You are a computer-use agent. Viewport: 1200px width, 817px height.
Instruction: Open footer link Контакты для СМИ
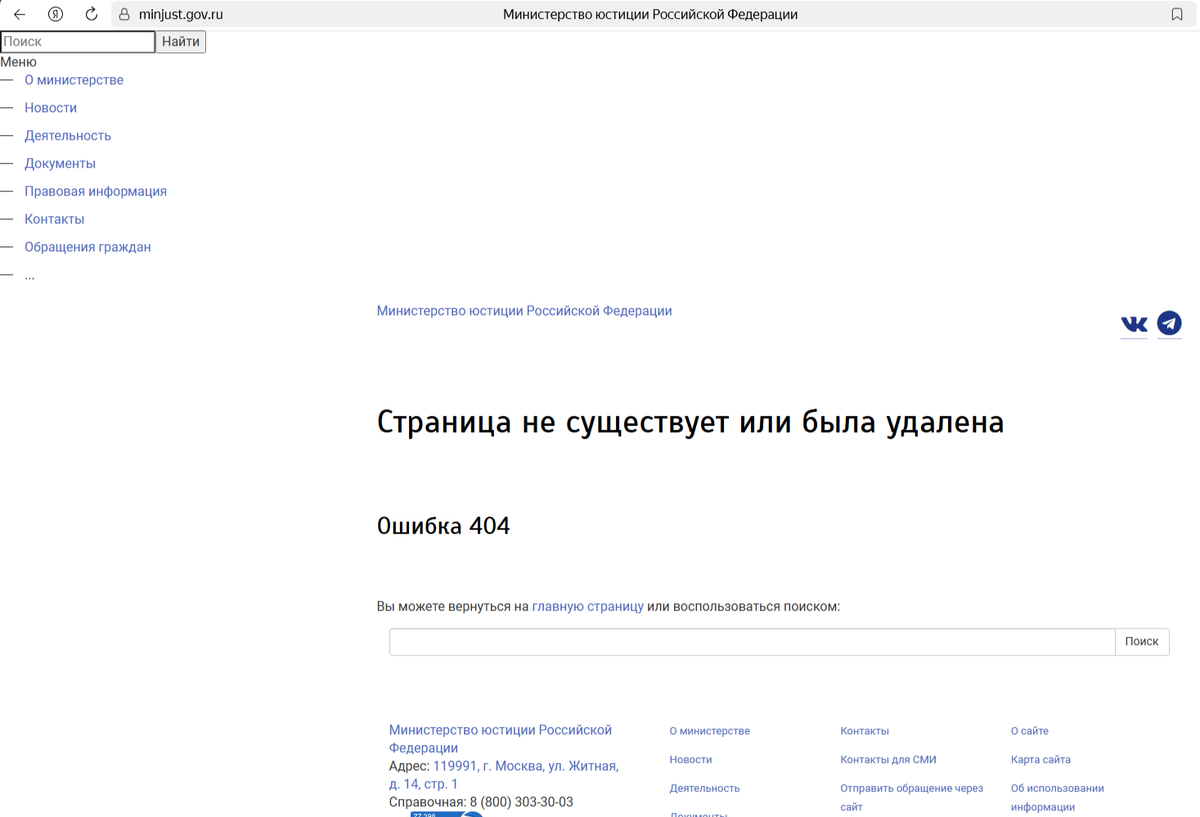(889, 760)
